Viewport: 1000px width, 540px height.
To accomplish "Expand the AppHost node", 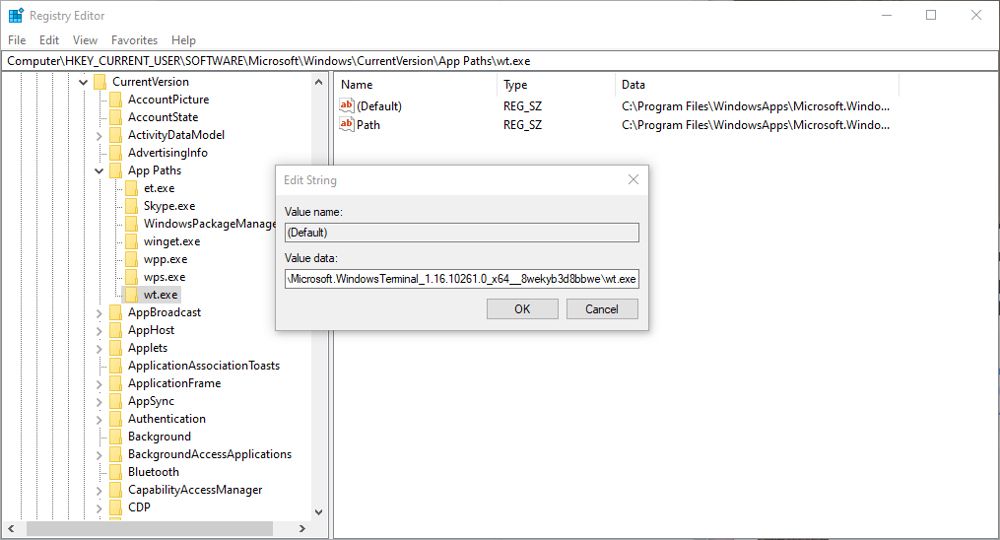I will pos(99,331).
